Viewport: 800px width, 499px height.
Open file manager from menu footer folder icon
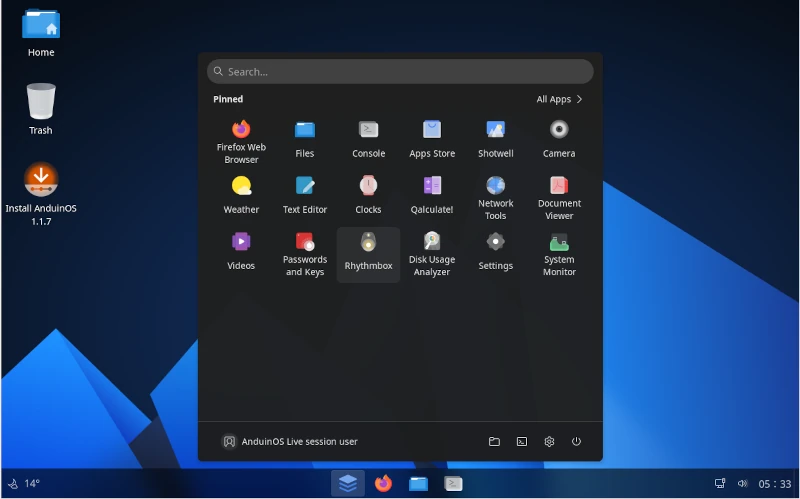(494, 441)
